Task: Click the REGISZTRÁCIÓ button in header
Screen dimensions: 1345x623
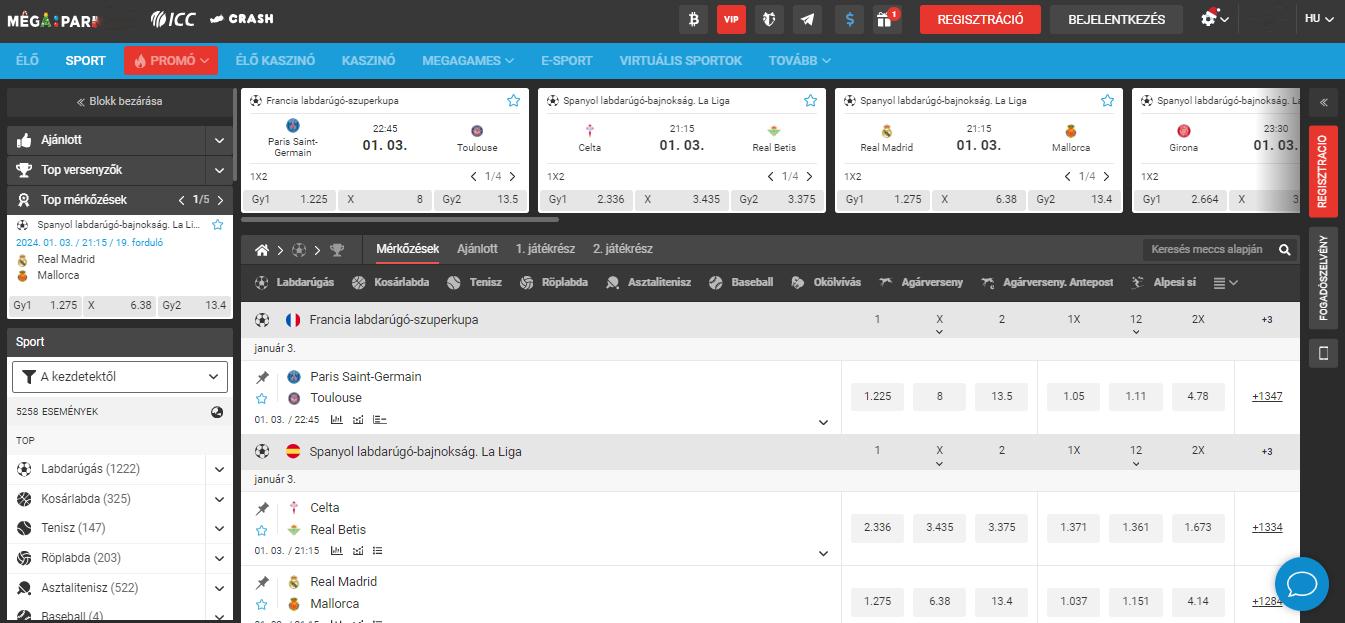Action: coord(980,19)
